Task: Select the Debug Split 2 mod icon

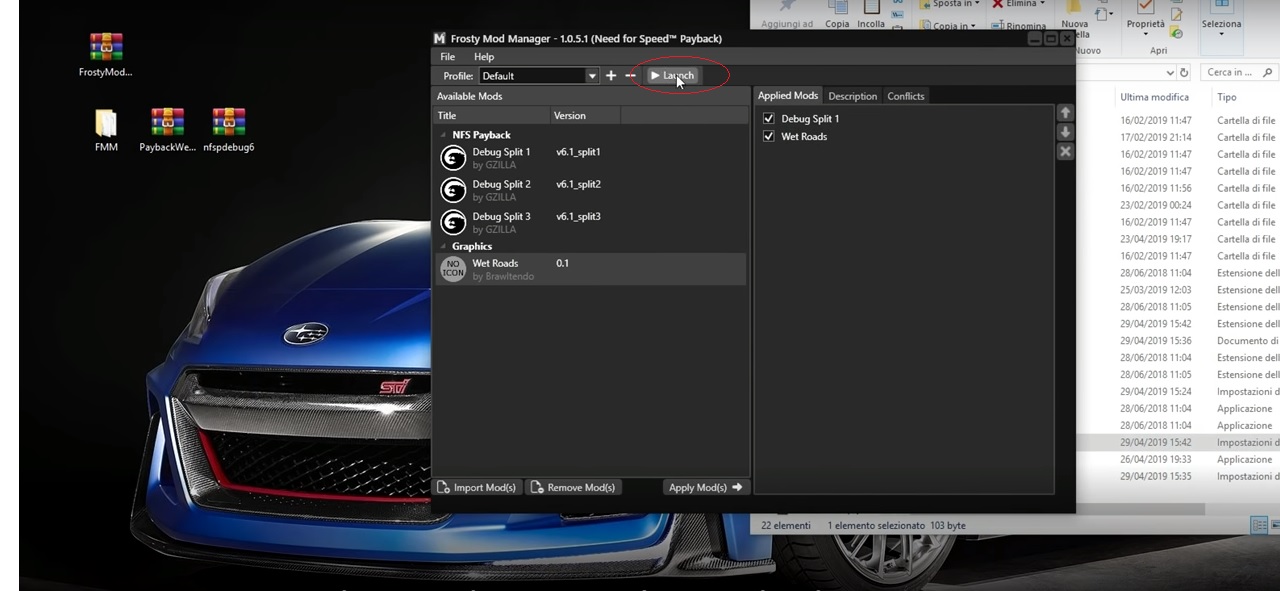Action: click(x=453, y=190)
